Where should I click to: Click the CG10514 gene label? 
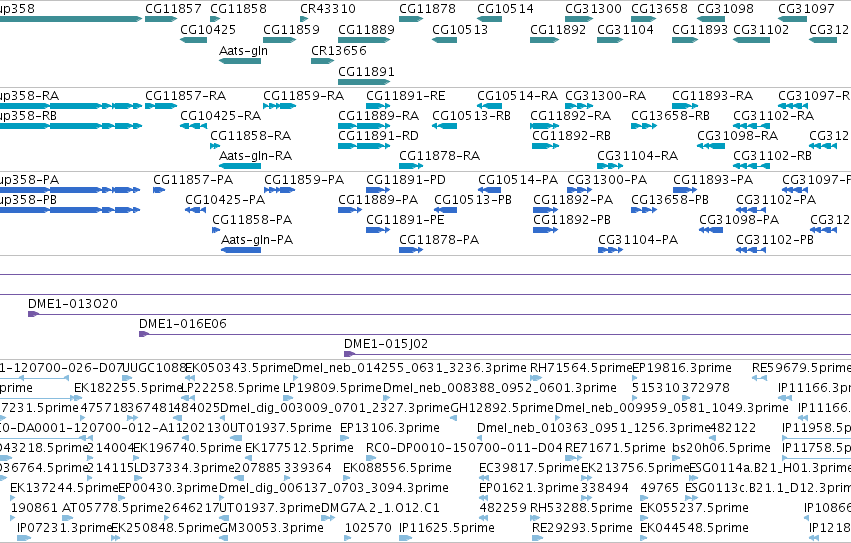coord(505,9)
